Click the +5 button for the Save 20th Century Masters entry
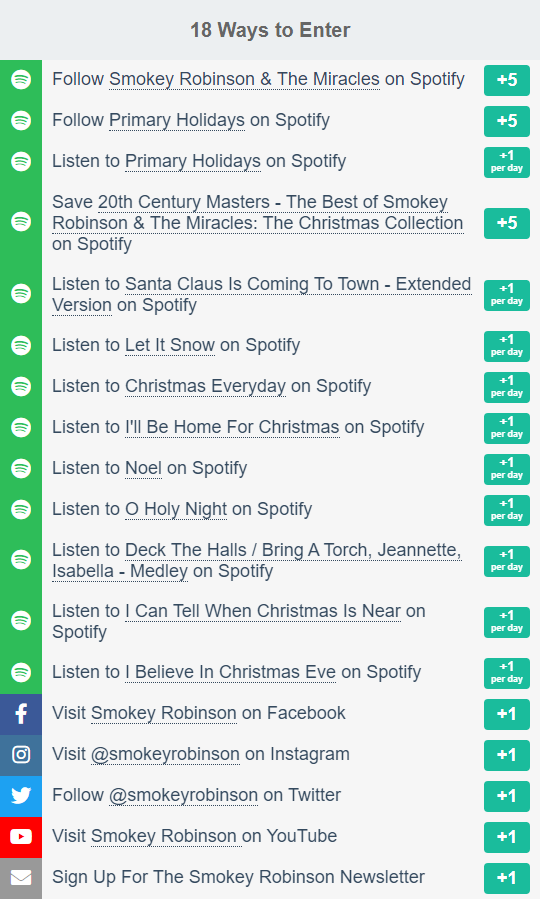 pyautogui.click(x=507, y=223)
